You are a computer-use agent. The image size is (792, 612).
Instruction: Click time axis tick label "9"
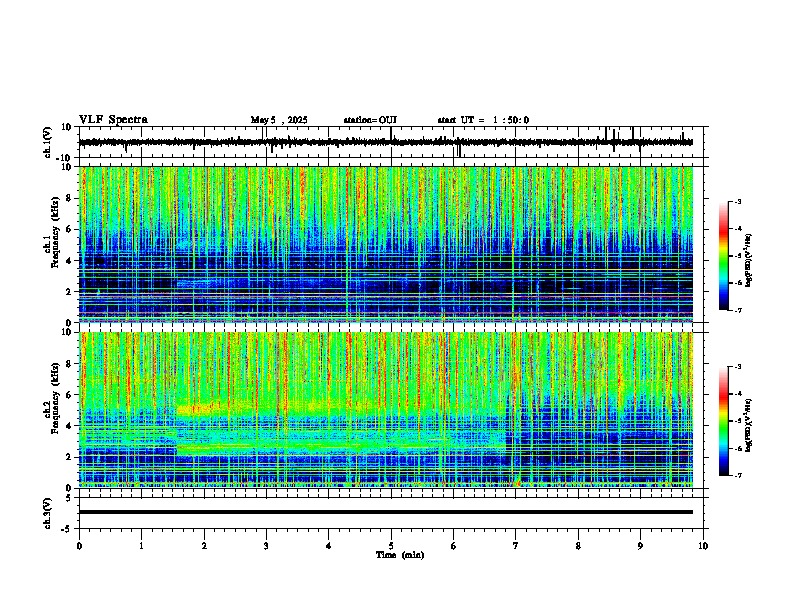tap(640, 546)
